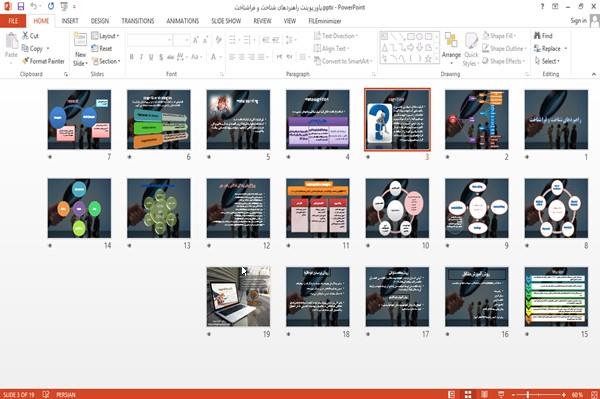This screenshot has width=600, height=399.
Task: Start Slide Show from status bar icon
Action: (x=501, y=394)
